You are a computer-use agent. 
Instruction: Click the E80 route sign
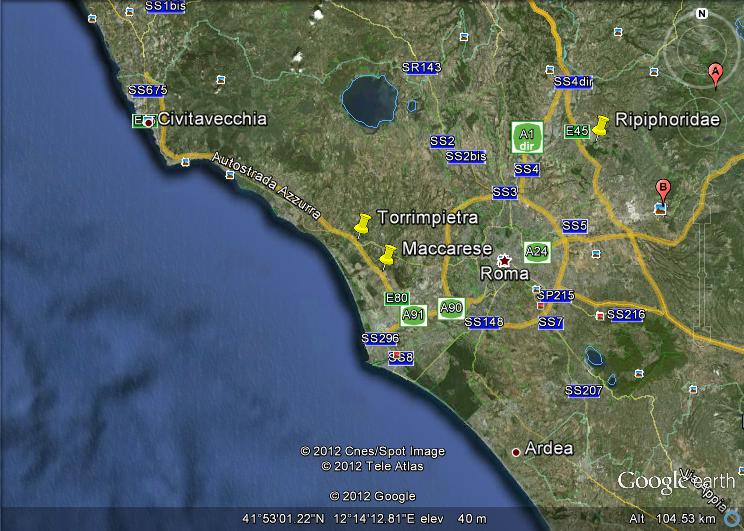tap(397, 298)
